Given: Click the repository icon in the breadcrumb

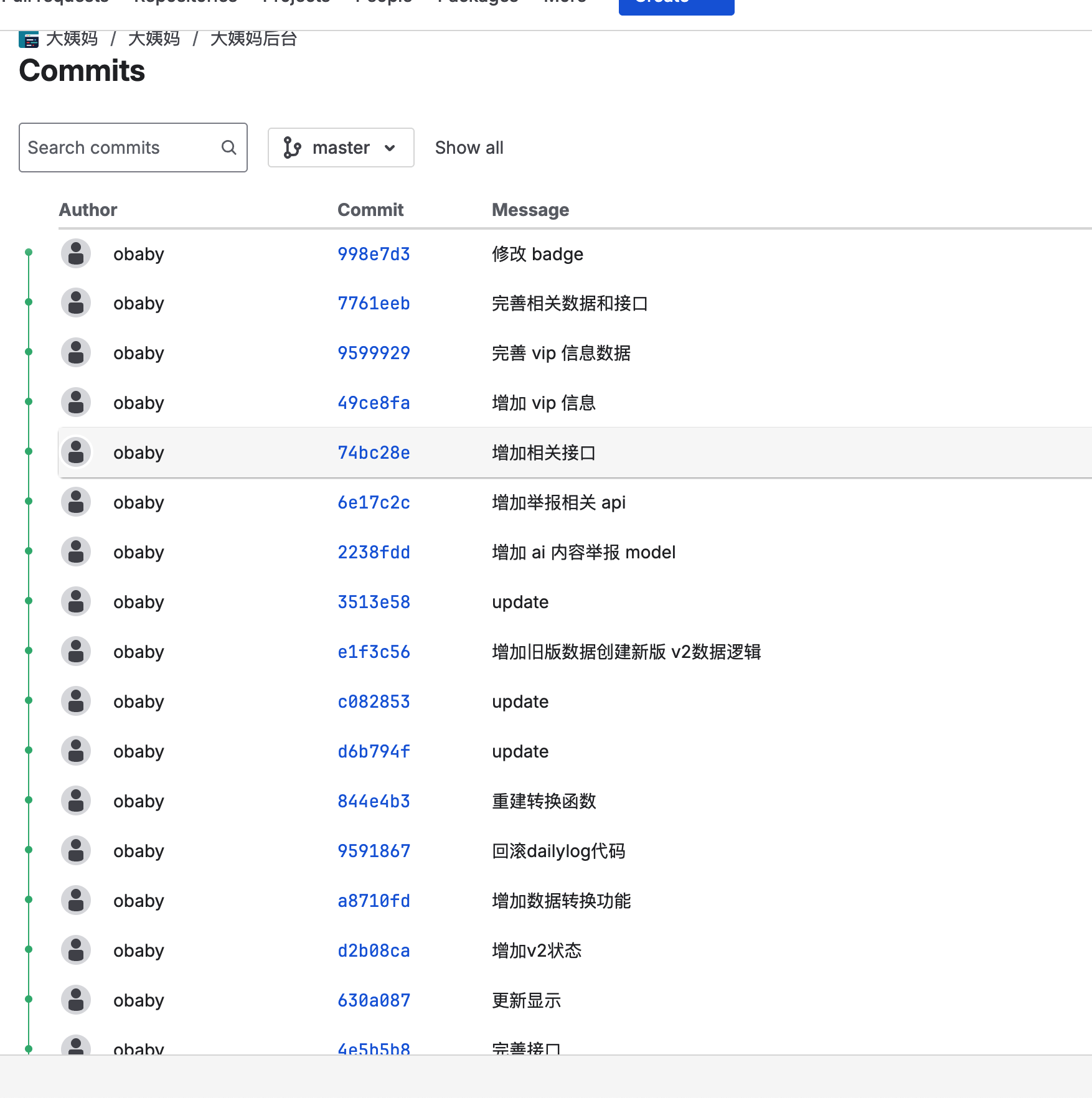Looking at the screenshot, I should [29, 39].
